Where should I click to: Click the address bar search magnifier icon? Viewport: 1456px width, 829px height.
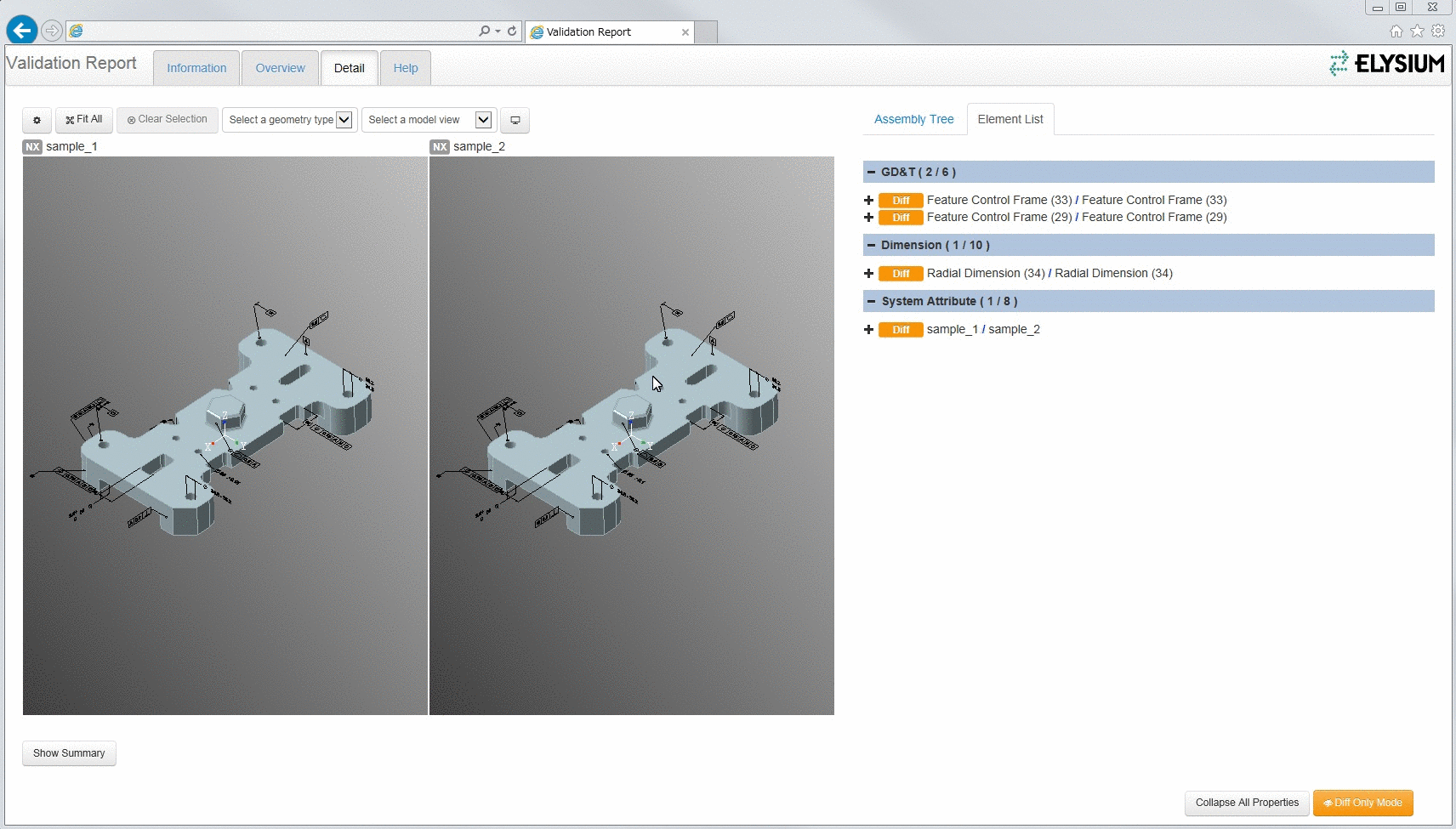(x=484, y=31)
